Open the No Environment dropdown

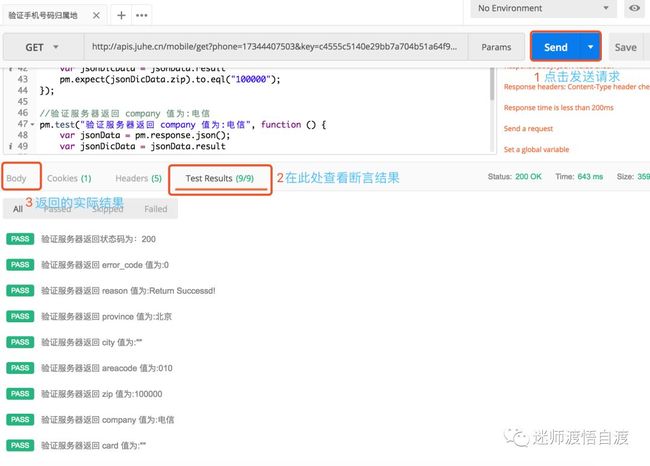pyautogui.click(x=543, y=8)
